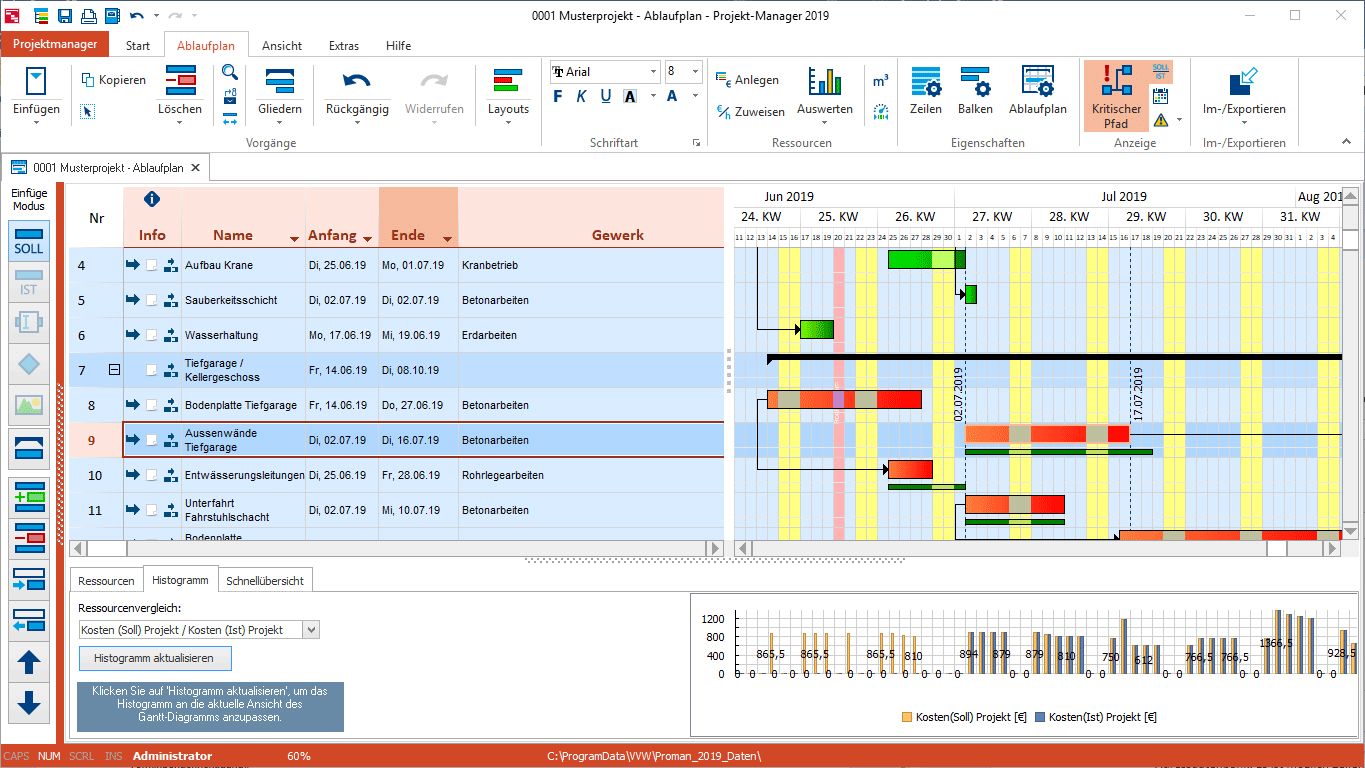
Task: Click the Gliedern ribbon icon
Action: click(279, 81)
